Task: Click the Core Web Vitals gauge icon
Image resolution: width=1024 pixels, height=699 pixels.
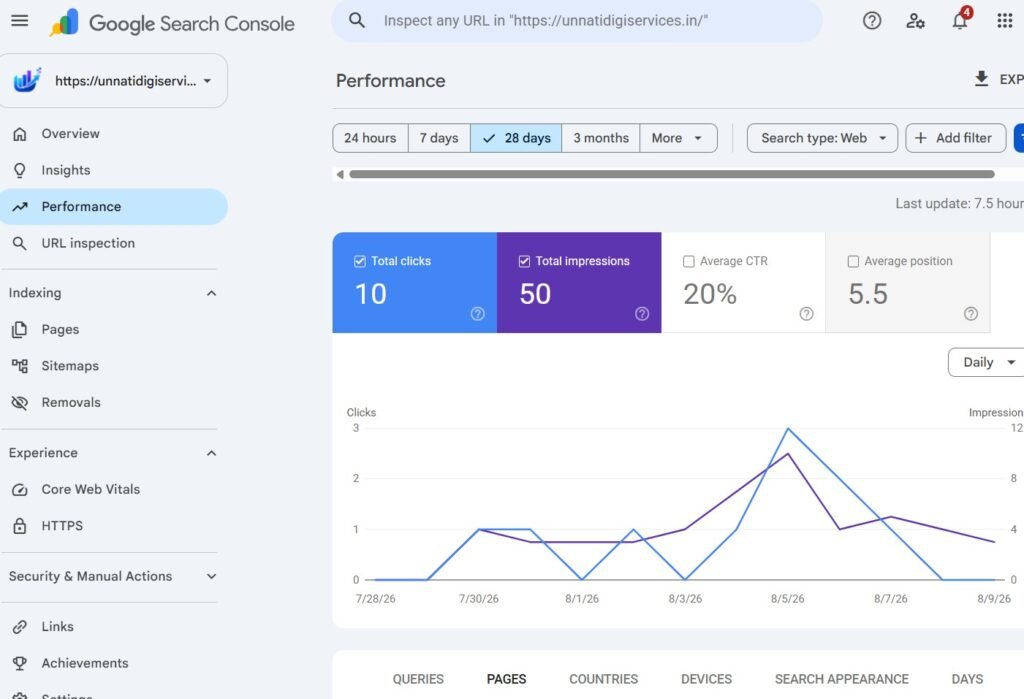Action: pyautogui.click(x=20, y=489)
